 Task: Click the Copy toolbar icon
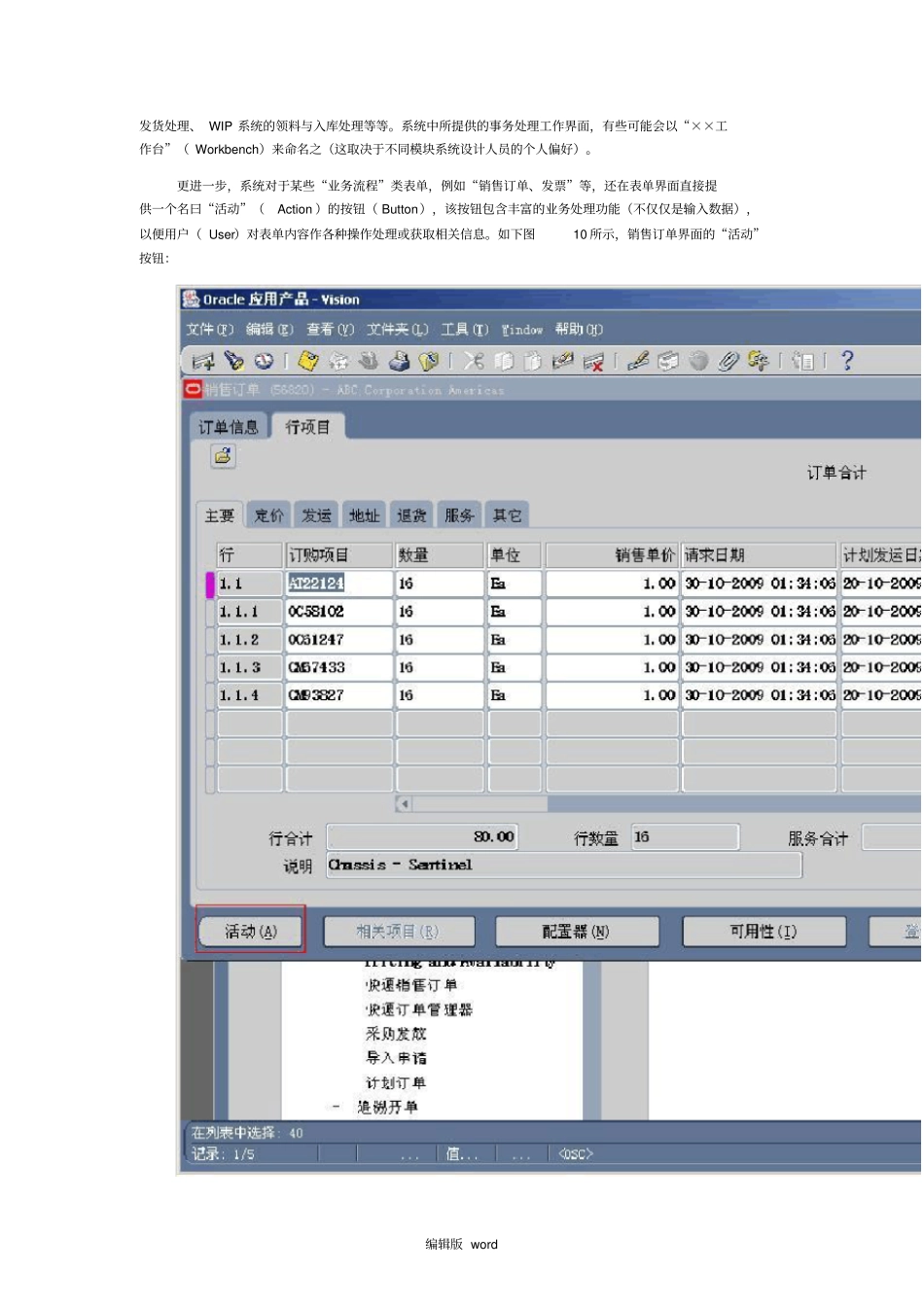tap(503, 361)
